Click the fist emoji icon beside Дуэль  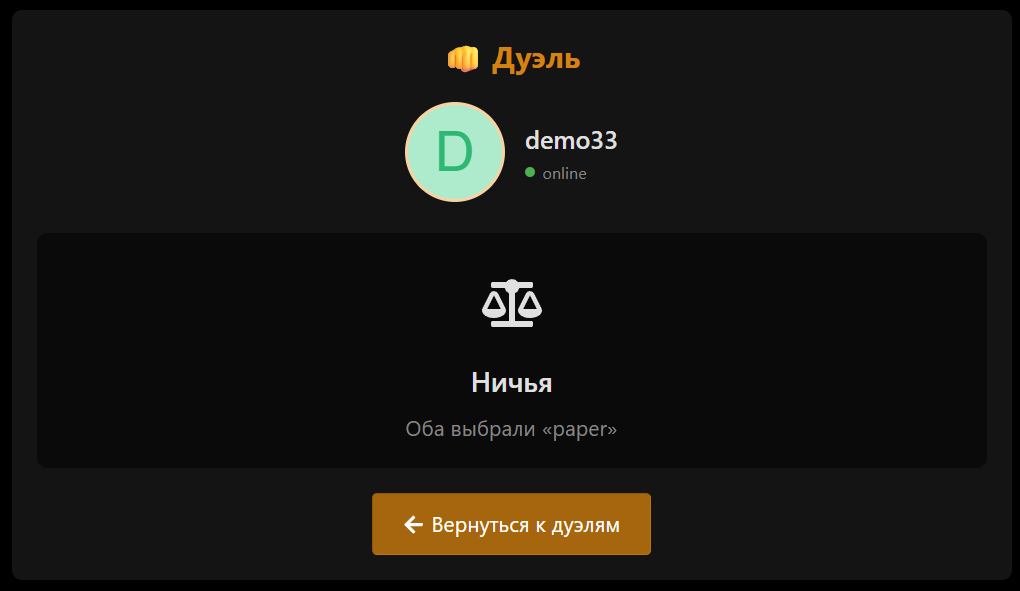pyautogui.click(x=463, y=59)
